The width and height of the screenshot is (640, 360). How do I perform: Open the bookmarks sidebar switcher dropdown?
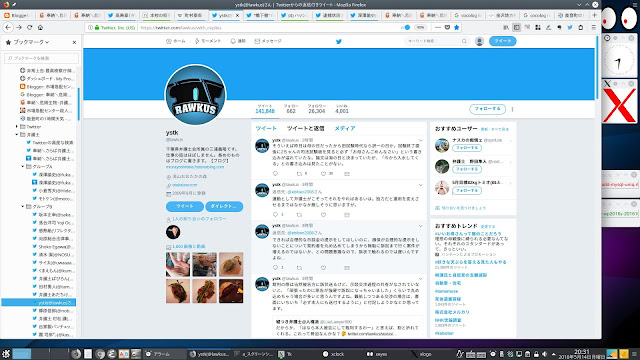click(x=31, y=42)
